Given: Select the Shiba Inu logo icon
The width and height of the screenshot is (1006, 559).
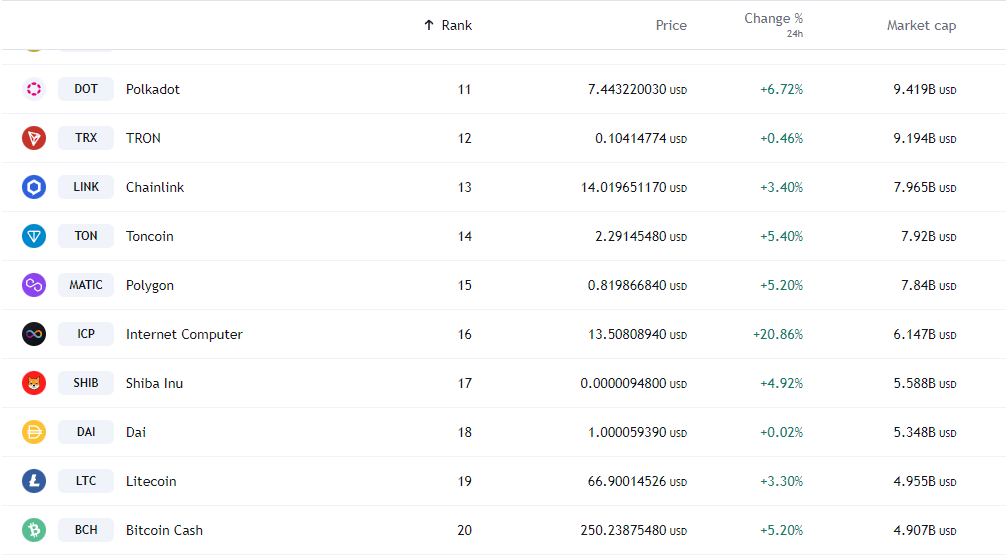Looking at the screenshot, I should coord(34,383).
